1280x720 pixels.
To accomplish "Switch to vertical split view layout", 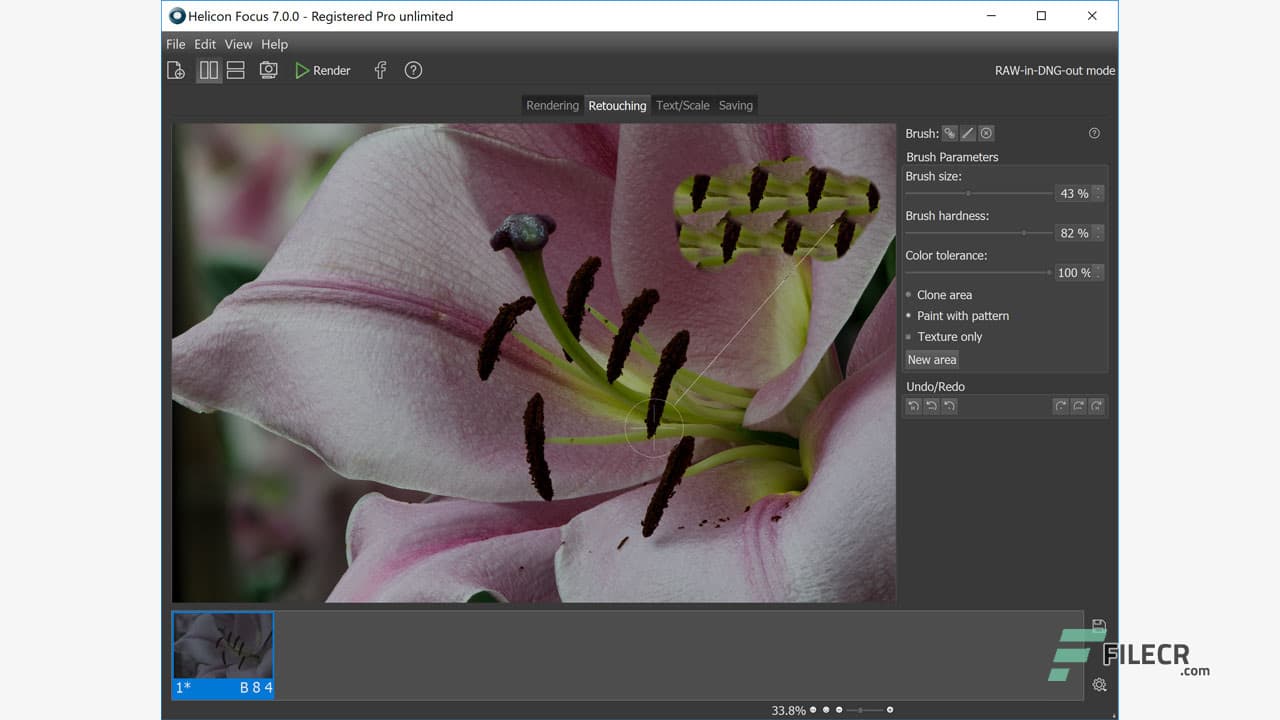I will tap(208, 70).
